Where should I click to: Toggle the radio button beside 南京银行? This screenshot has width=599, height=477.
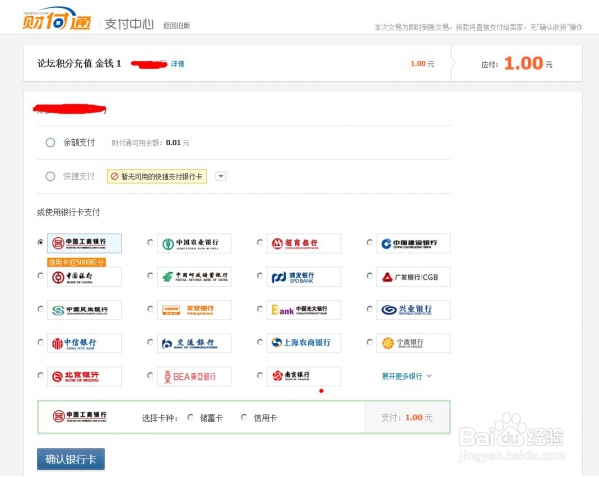tap(260, 375)
